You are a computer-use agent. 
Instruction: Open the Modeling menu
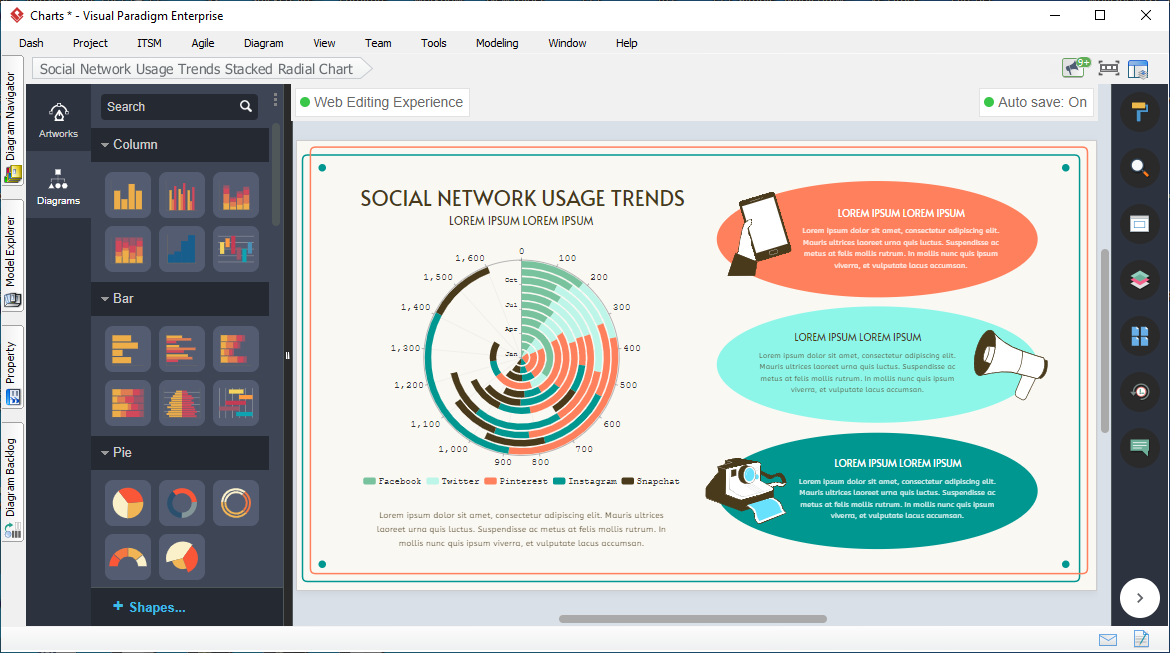click(x=497, y=43)
